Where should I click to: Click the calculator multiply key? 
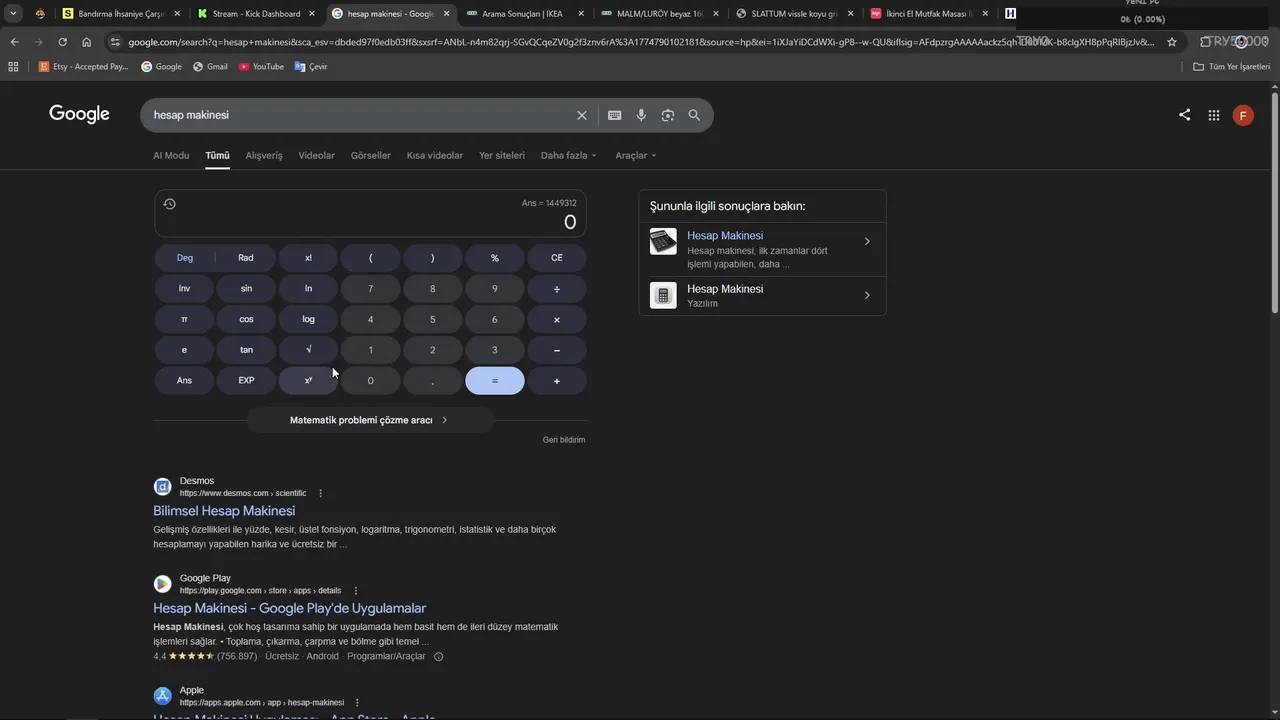pyautogui.click(x=557, y=320)
